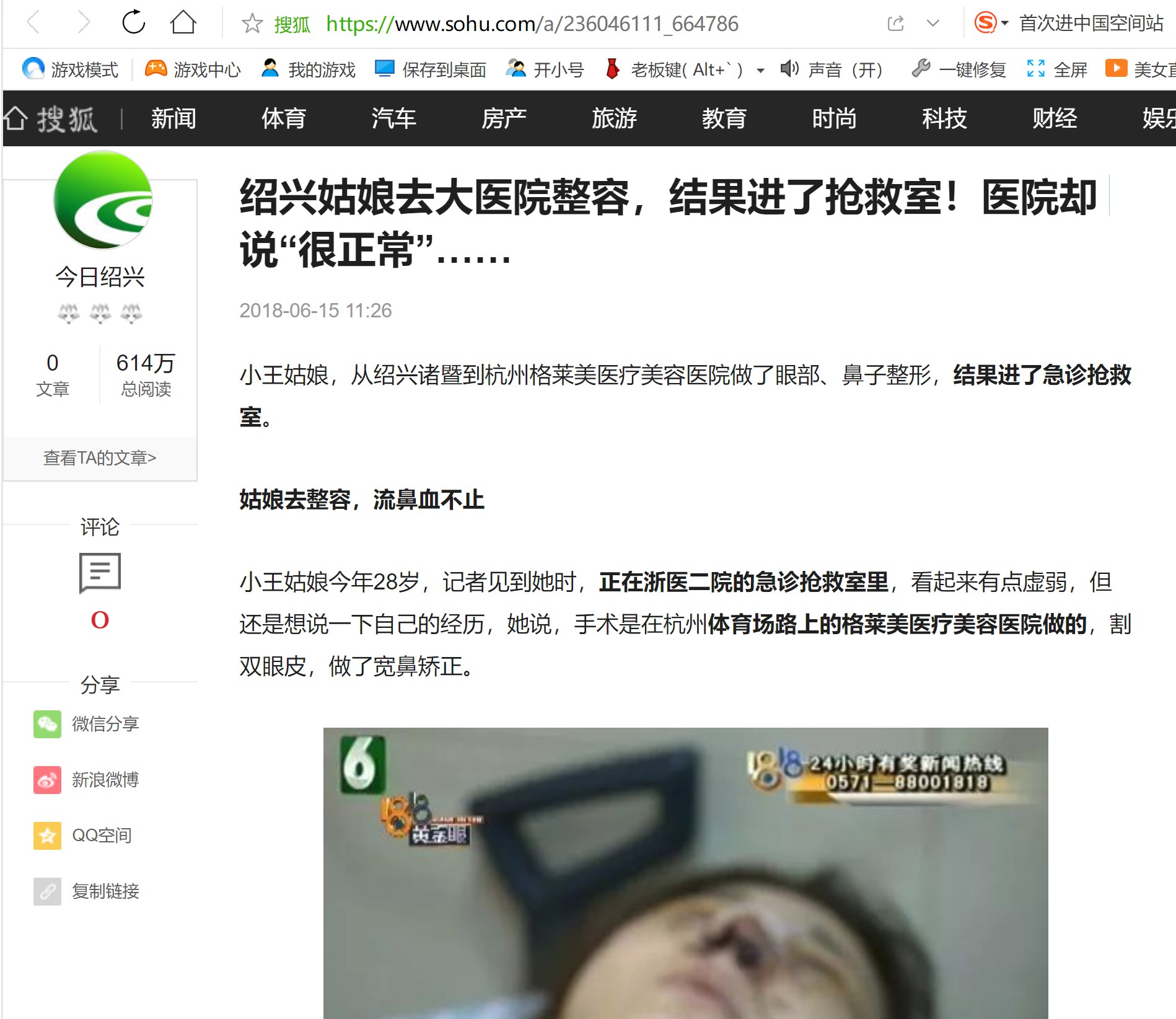Click 保存到桌面 toolbar button
Image resolution: width=1176 pixels, height=1019 pixels.
(x=431, y=69)
